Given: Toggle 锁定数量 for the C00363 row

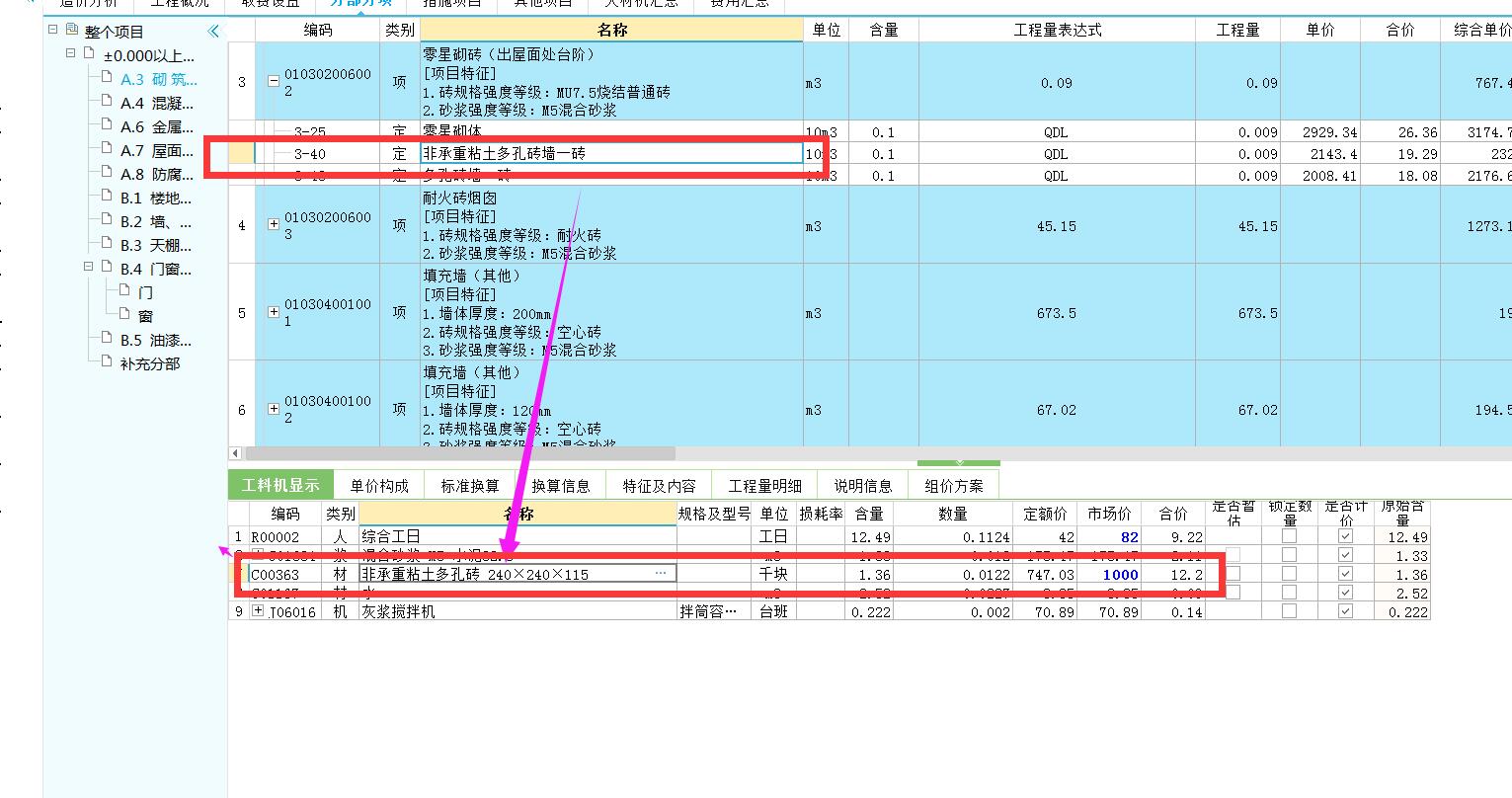Looking at the screenshot, I should (x=1289, y=574).
